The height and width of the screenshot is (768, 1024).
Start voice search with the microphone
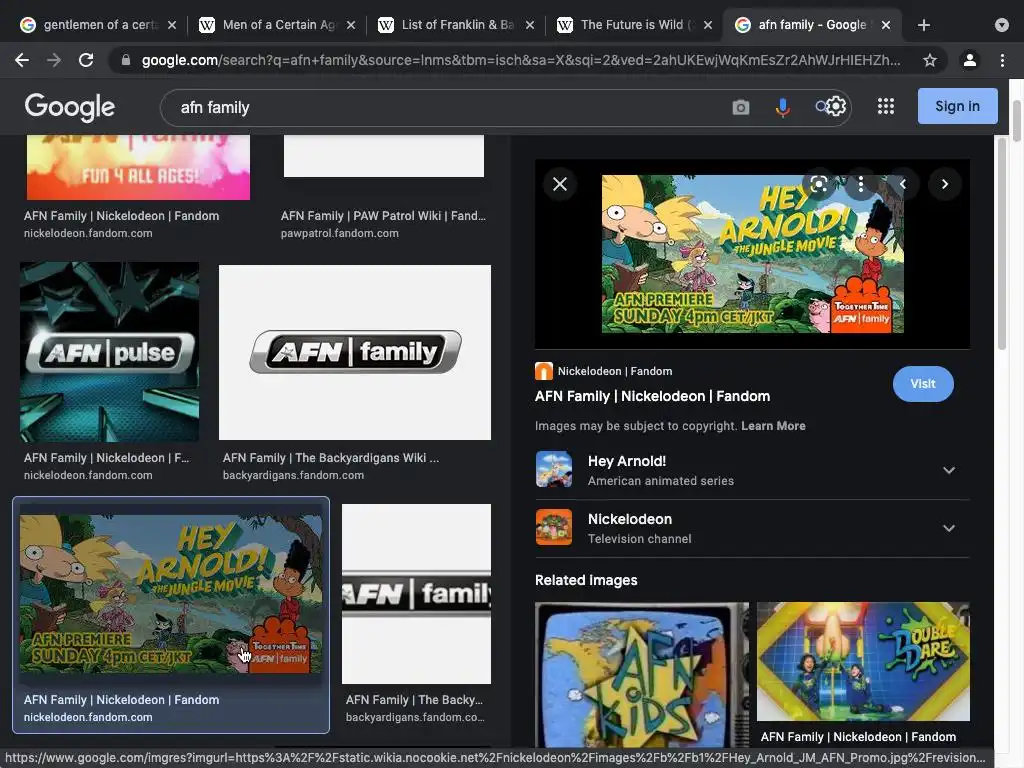782,107
